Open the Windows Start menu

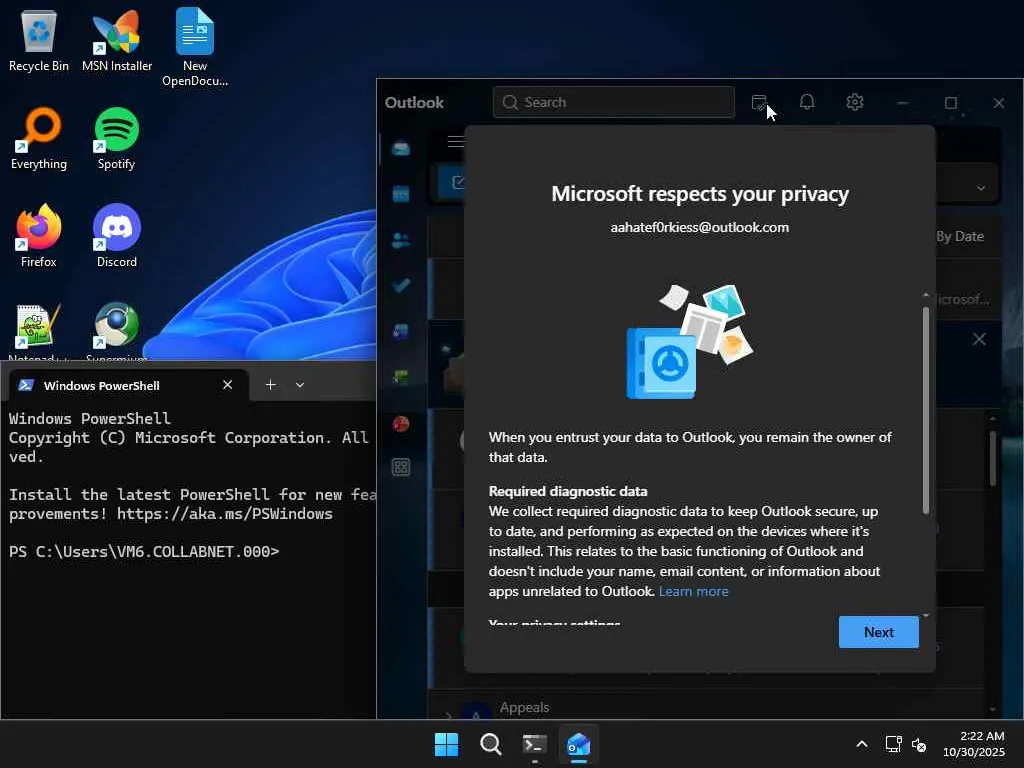click(x=447, y=744)
